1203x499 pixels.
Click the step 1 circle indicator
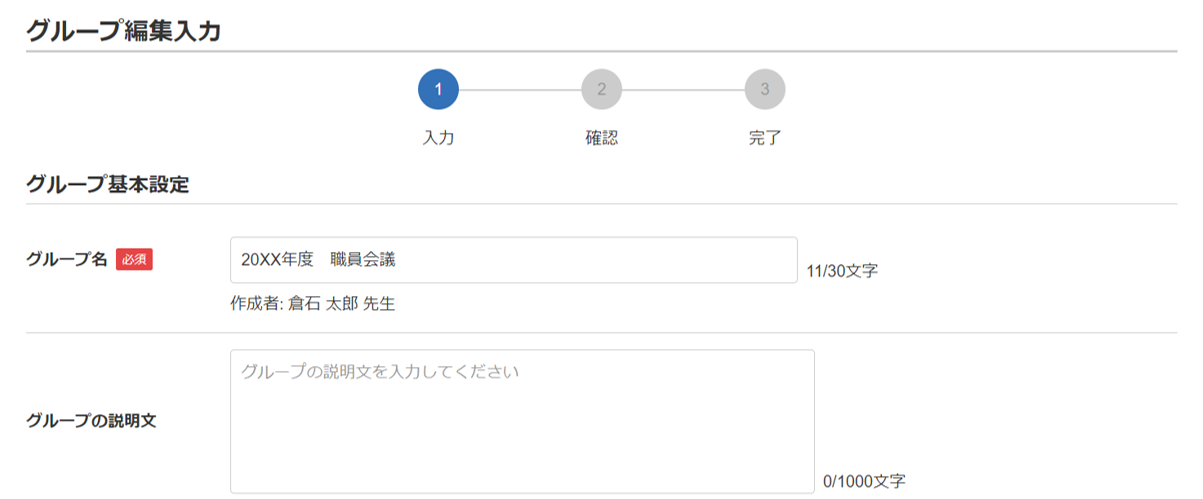coord(438,89)
